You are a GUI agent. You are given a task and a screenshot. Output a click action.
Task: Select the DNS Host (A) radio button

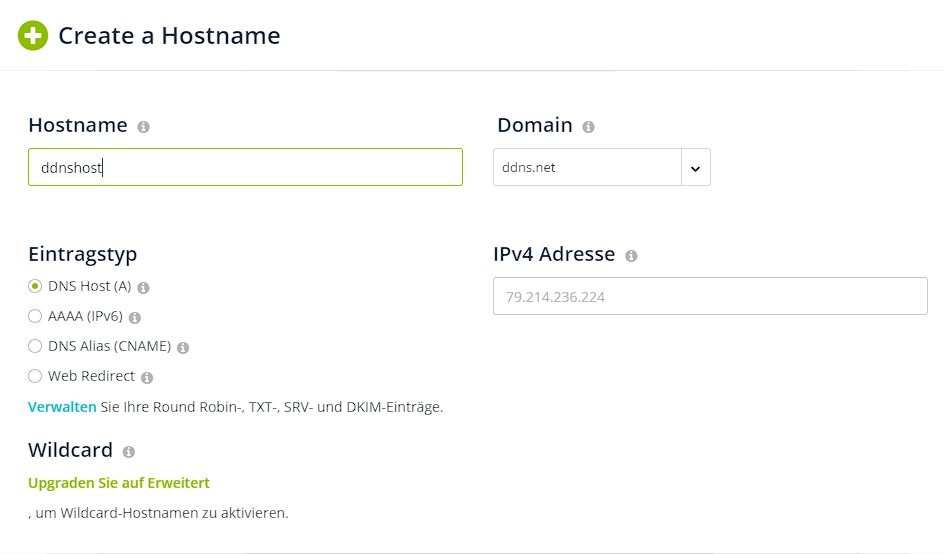point(35,287)
